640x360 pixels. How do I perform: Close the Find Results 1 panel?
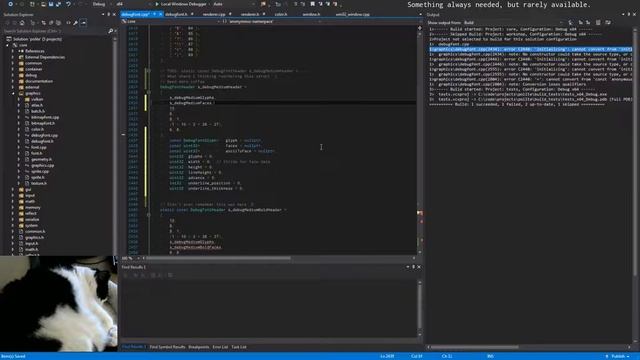pyautogui.click(x=419, y=267)
